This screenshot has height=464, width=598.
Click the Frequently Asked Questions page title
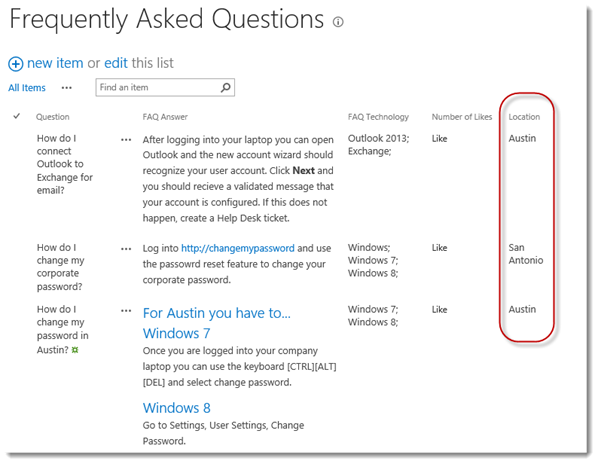point(167,19)
